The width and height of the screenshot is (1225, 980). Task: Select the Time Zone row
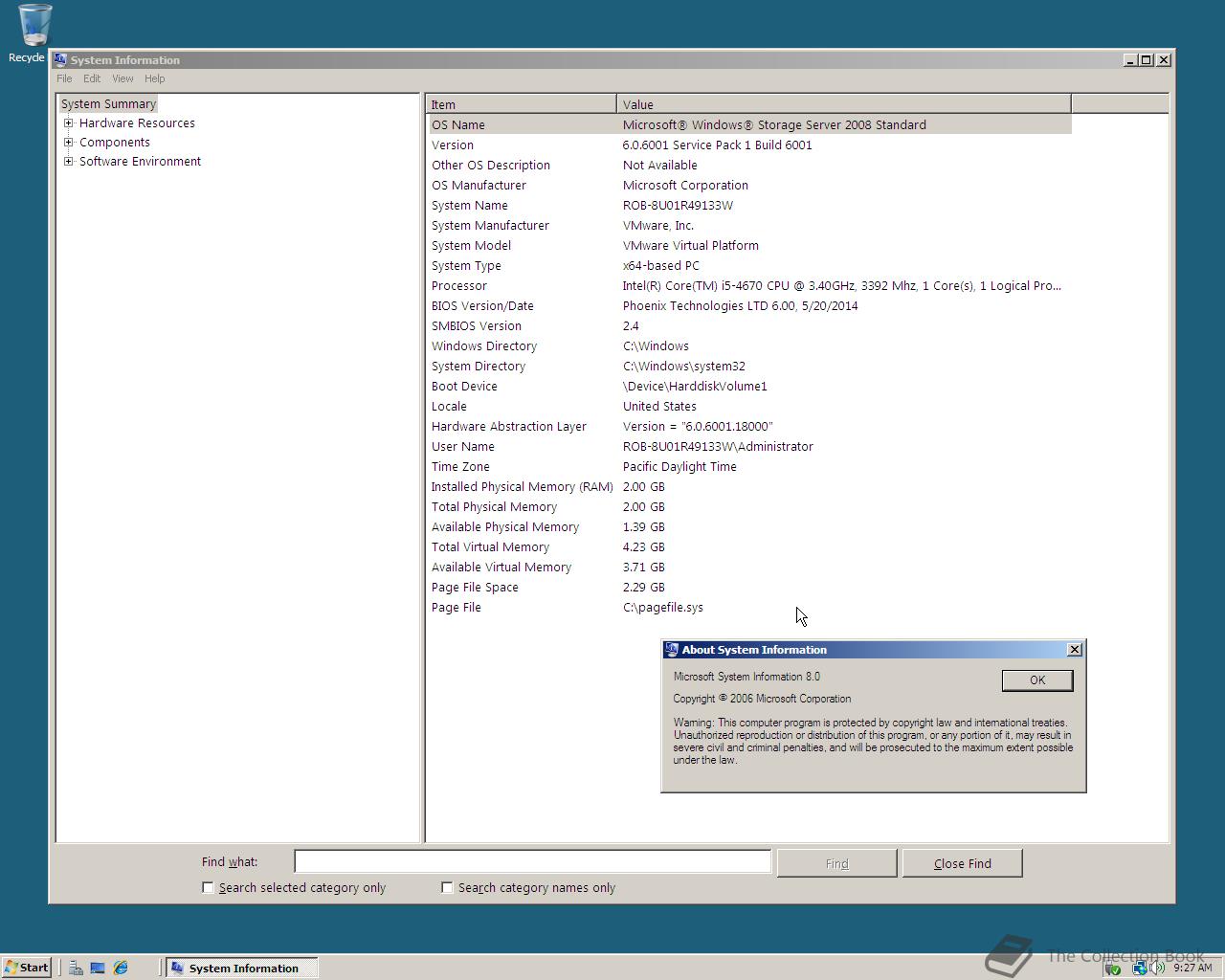coord(749,466)
